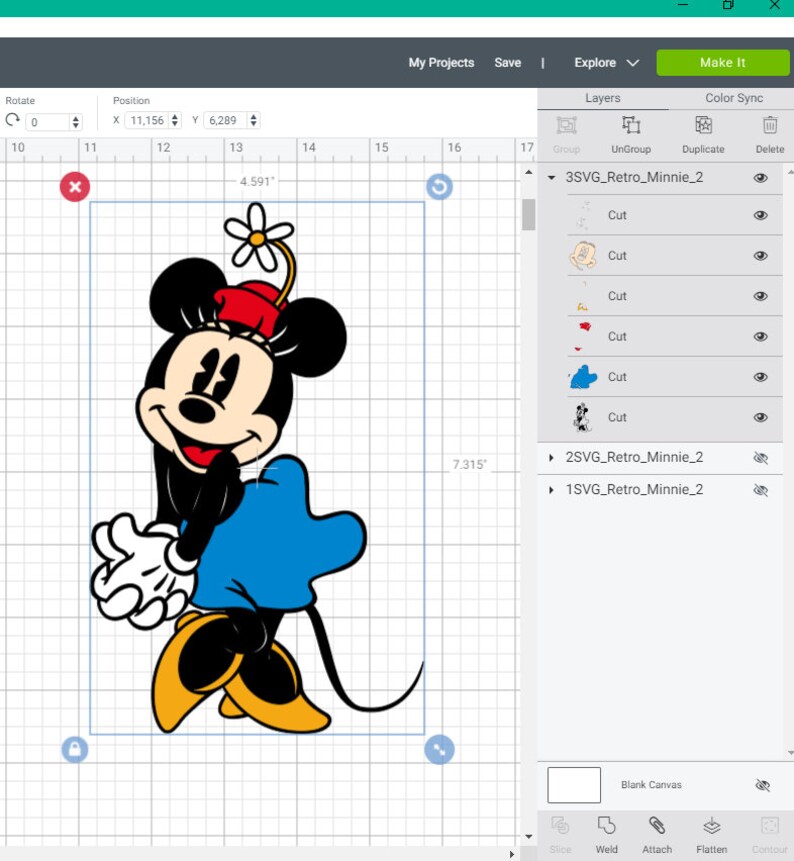
Task: Select the topmost white Cut layer thumbnail
Action: click(x=583, y=215)
